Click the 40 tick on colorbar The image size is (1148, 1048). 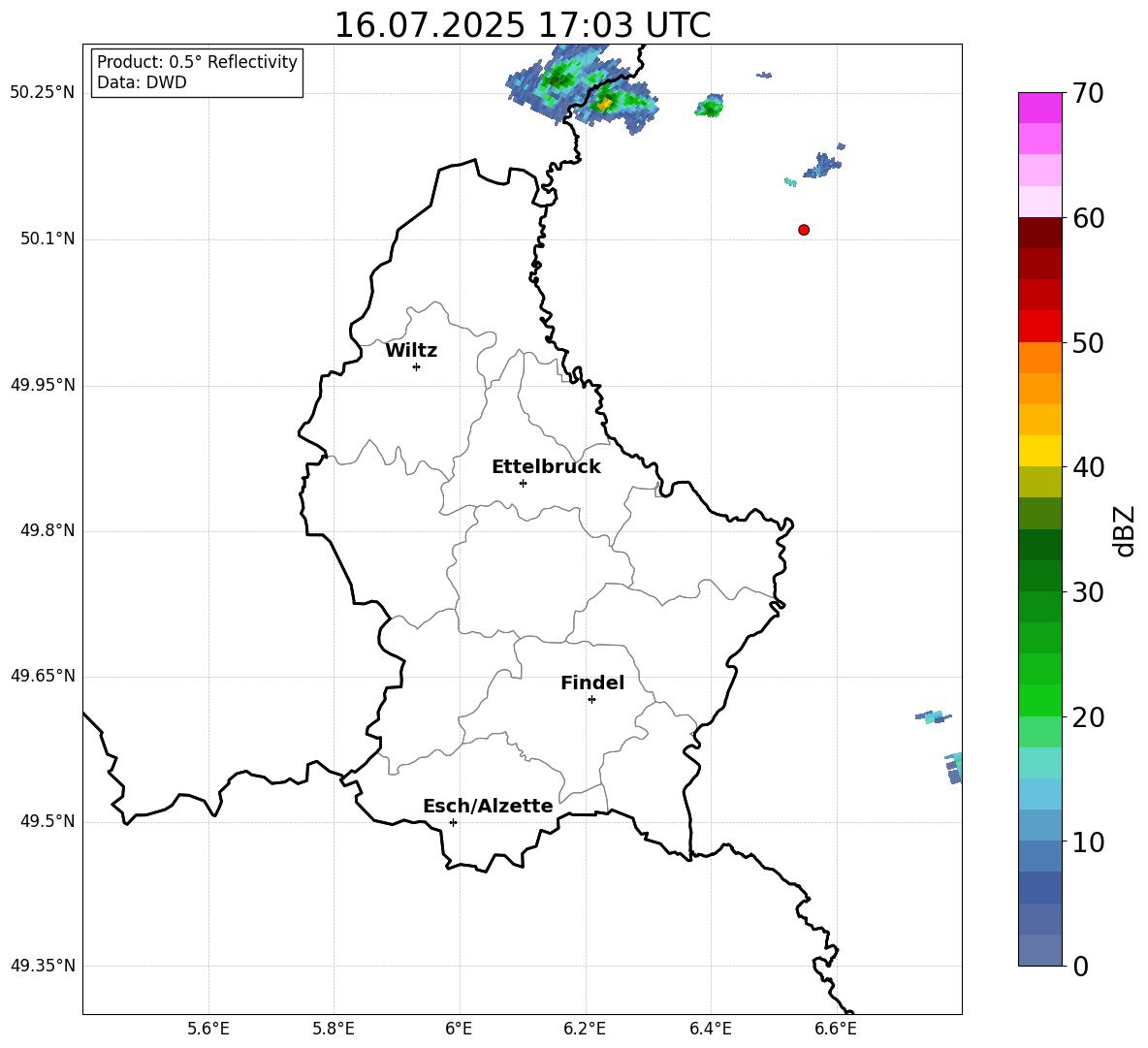pyautogui.click(x=1088, y=467)
